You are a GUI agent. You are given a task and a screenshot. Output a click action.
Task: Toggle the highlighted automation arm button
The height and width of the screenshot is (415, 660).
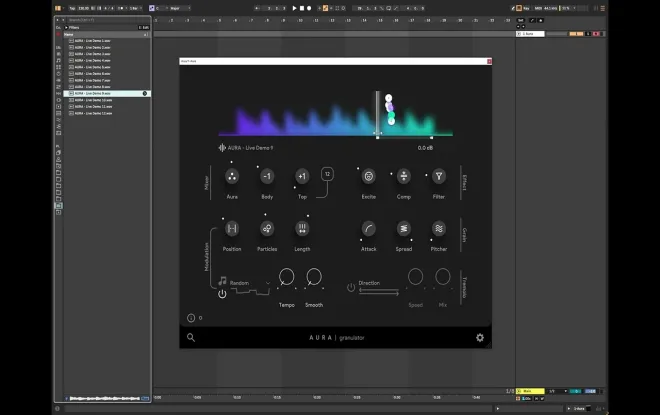(x=325, y=8)
